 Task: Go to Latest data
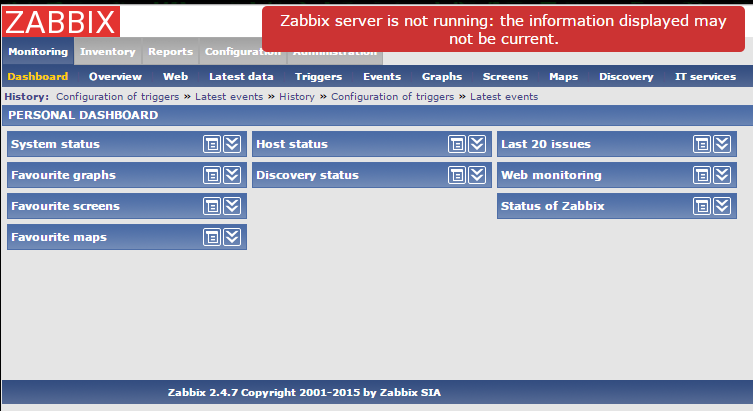[241, 76]
